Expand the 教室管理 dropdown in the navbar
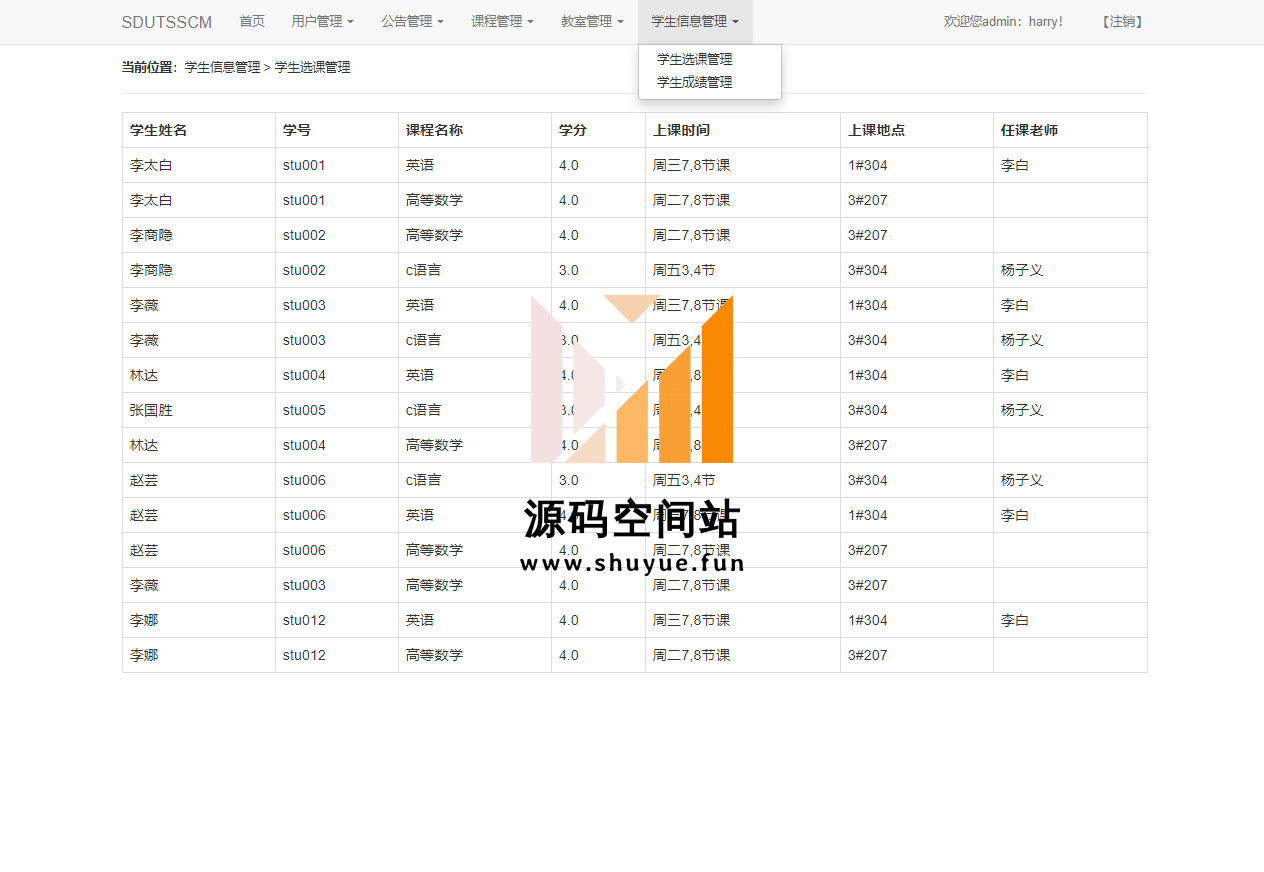Screen dimensions: 1264x872 pyautogui.click(x=592, y=21)
